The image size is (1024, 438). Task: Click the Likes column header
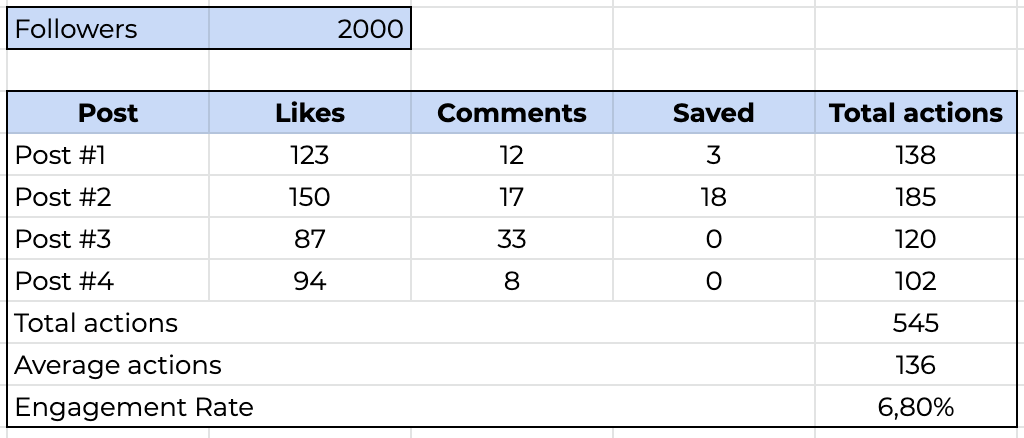pyautogui.click(x=310, y=113)
